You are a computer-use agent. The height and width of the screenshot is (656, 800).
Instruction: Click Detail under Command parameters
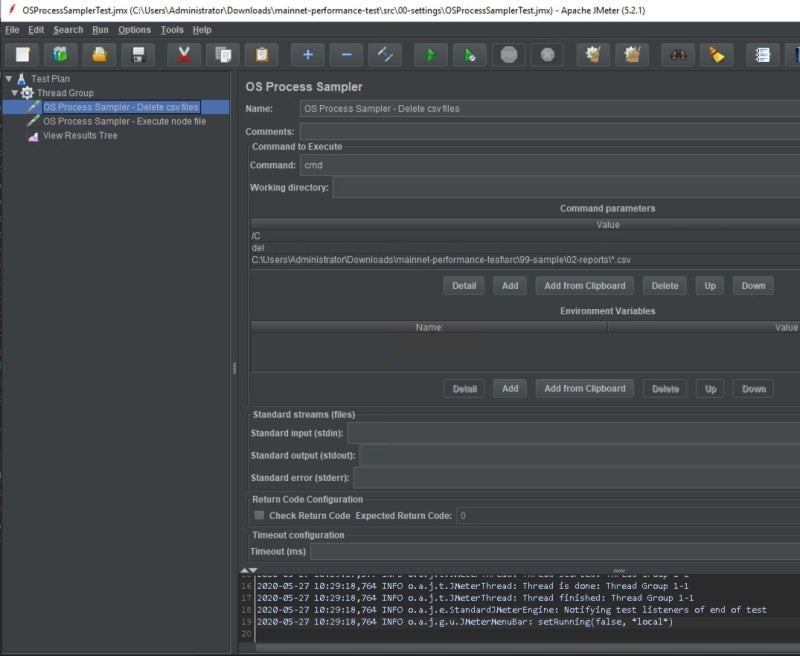pyautogui.click(x=464, y=286)
